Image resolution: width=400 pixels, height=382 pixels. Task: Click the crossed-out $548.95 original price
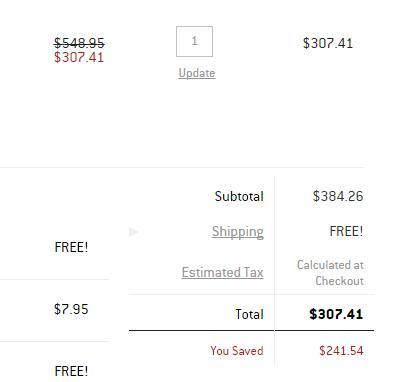(79, 43)
